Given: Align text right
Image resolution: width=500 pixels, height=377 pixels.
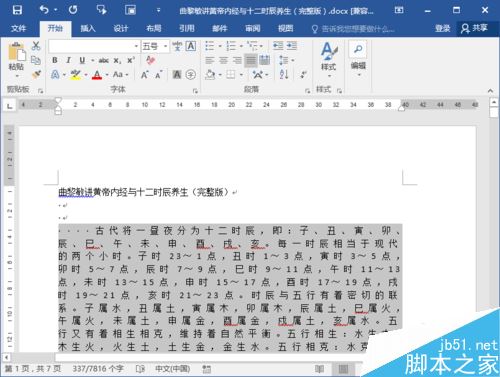Looking at the screenshot, I should coord(237,60).
